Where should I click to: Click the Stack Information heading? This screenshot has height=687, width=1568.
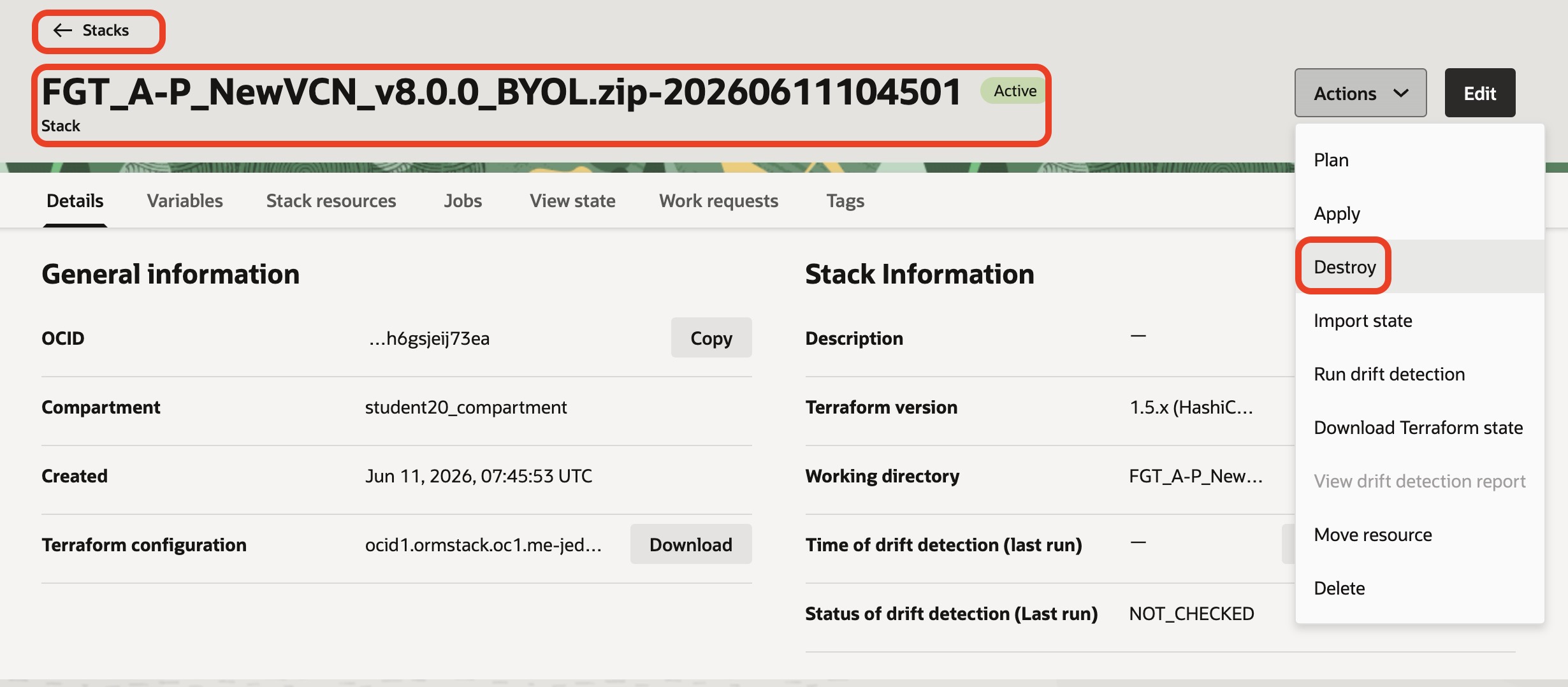(919, 274)
